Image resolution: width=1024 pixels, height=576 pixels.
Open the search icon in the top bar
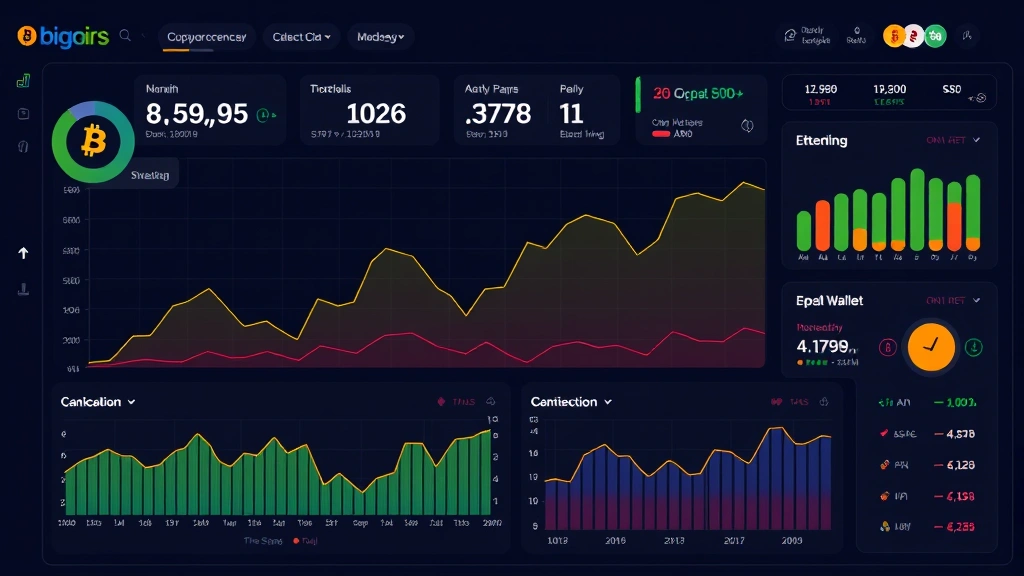tap(125, 36)
